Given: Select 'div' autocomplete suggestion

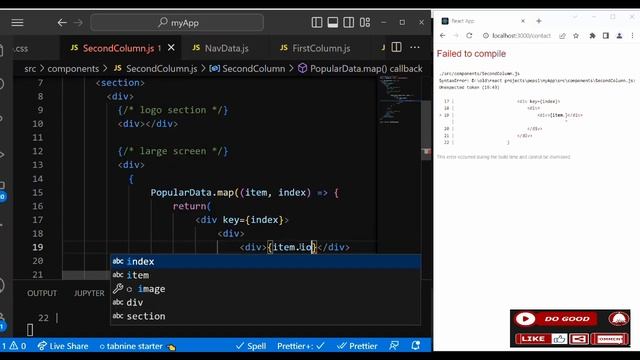Looking at the screenshot, I should pyautogui.click(x=266, y=302).
